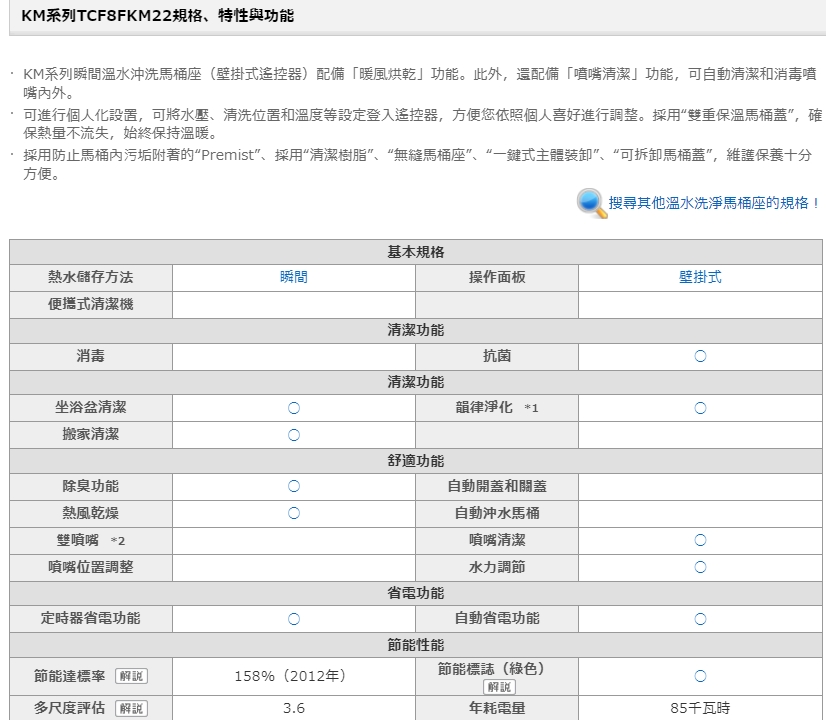
Task: Click the circle mark for 水力調節
Action: point(700,567)
